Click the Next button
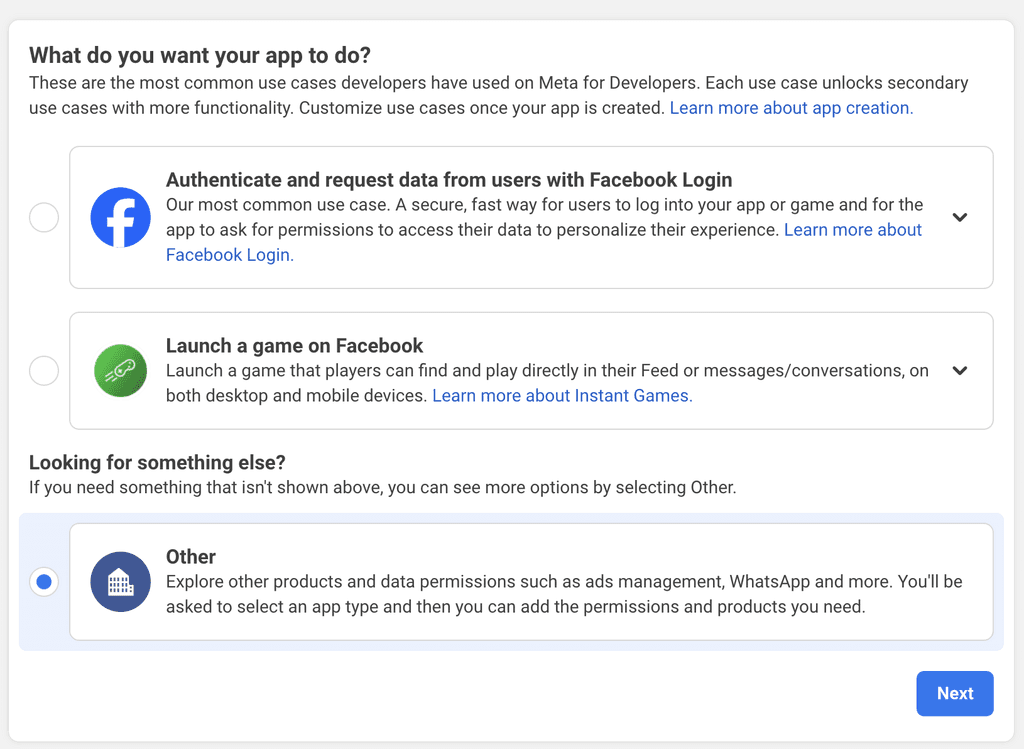 [x=954, y=693]
